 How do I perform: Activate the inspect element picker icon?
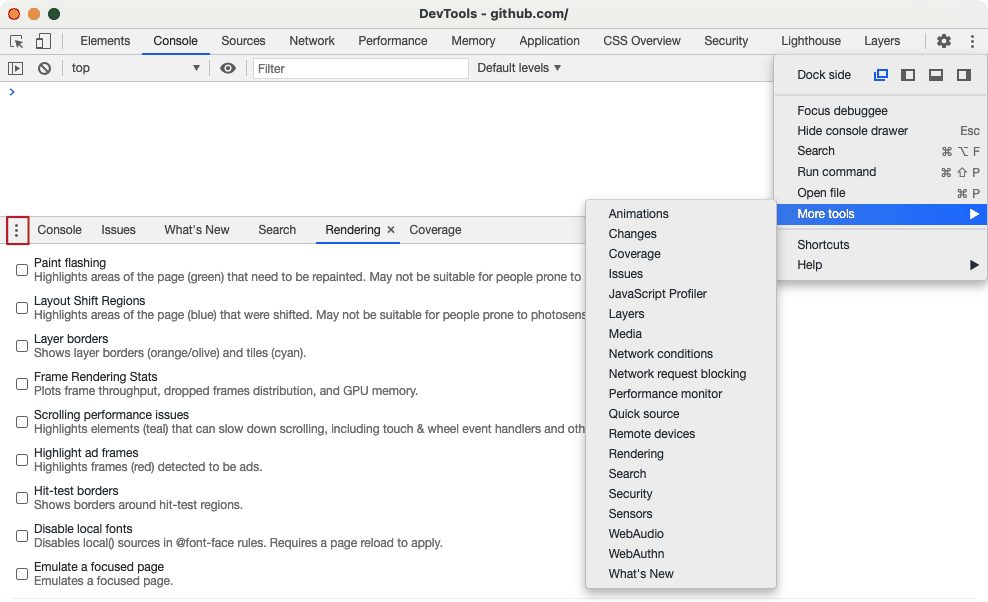pos(17,42)
